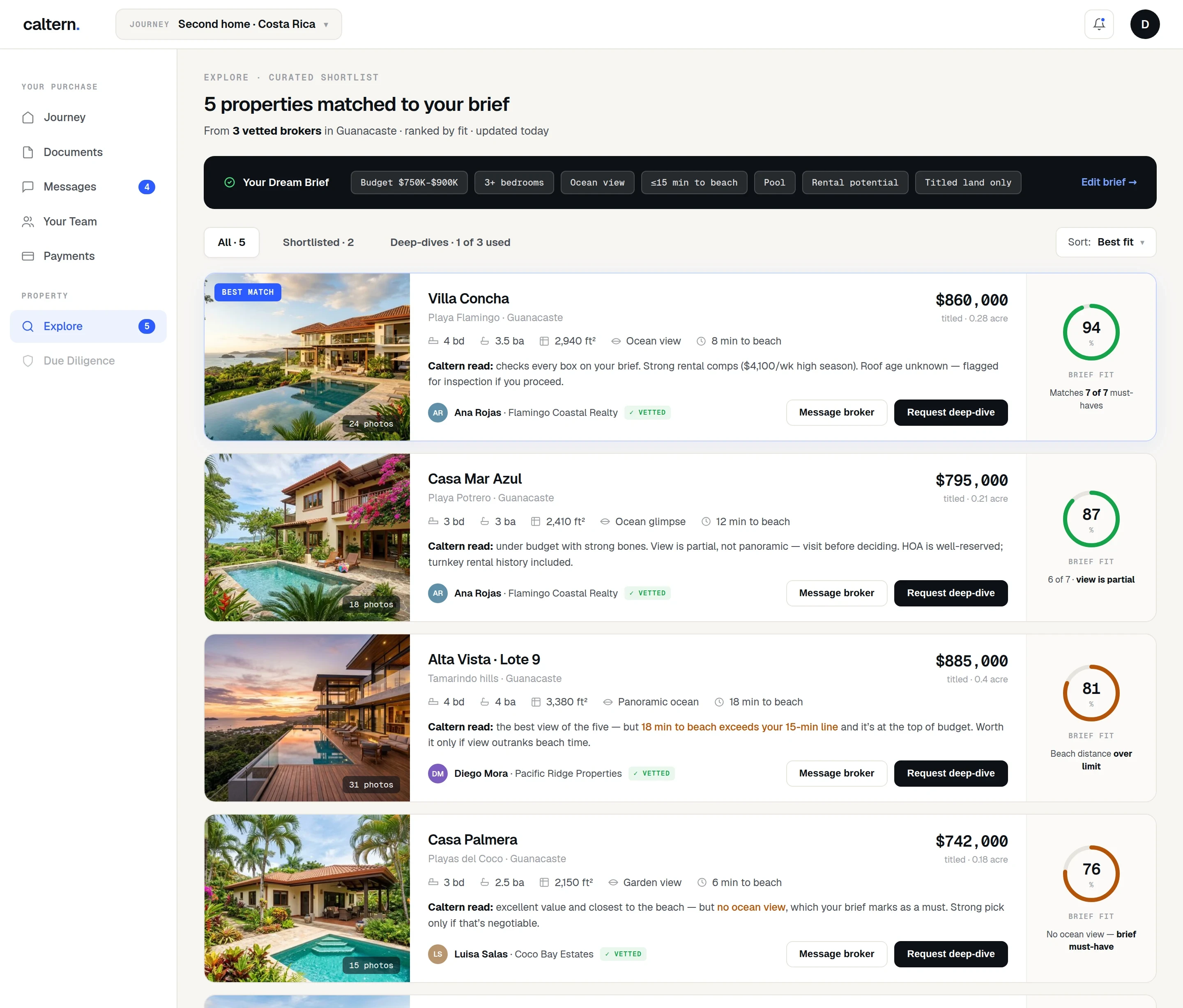Screen dimensions: 1183x1008
Task: Open the Sort: Best fit dropdown
Action: pyautogui.click(x=1105, y=242)
